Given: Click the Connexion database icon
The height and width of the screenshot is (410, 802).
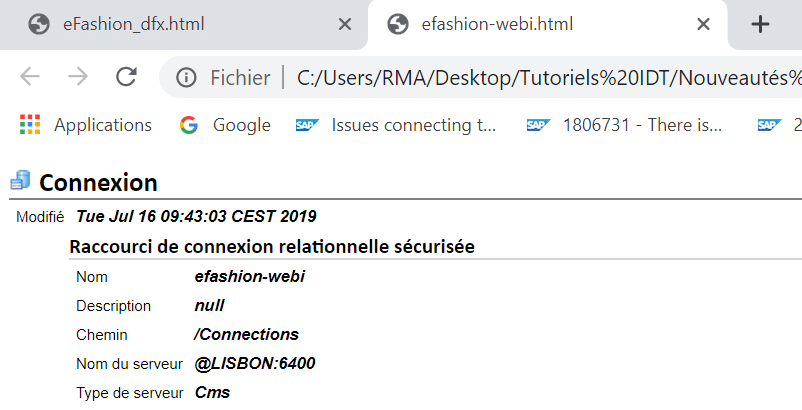Looking at the screenshot, I should coord(20,180).
